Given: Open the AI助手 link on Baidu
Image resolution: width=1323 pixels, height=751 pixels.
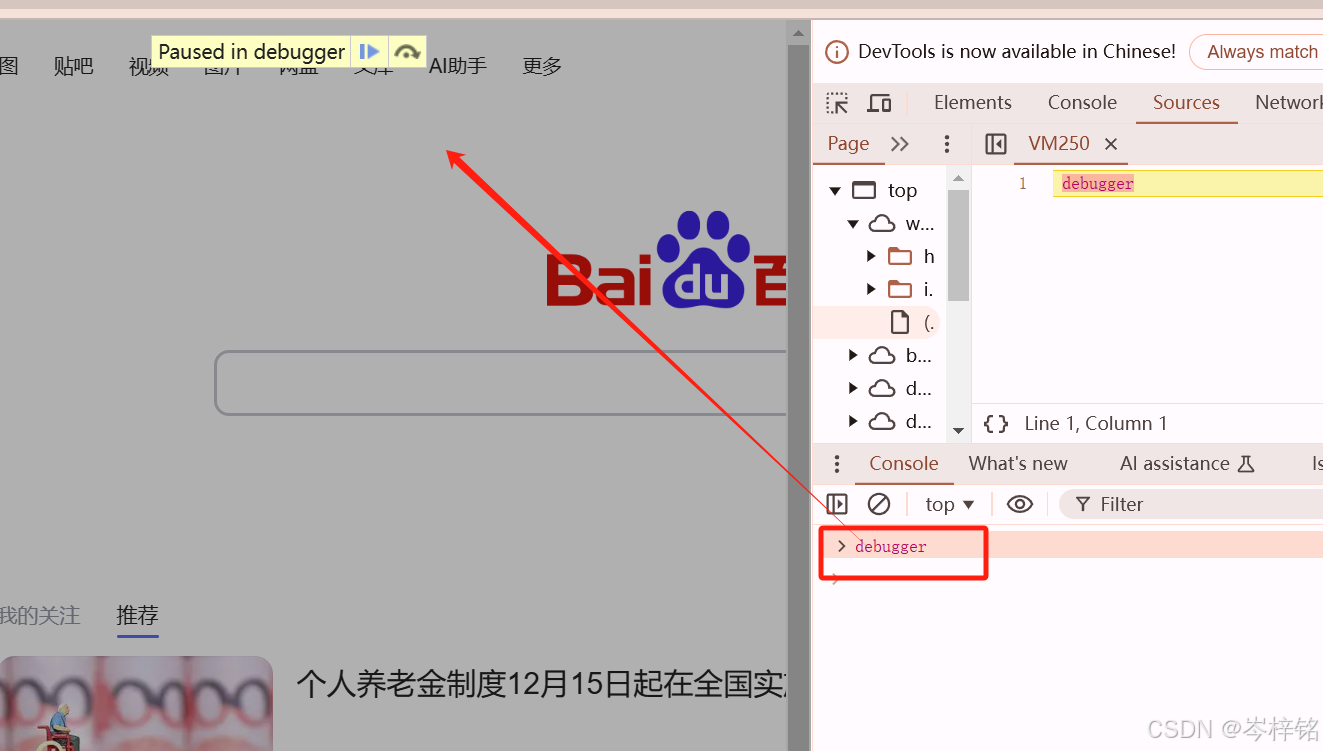Looking at the screenshot, I should click(458, 66).
